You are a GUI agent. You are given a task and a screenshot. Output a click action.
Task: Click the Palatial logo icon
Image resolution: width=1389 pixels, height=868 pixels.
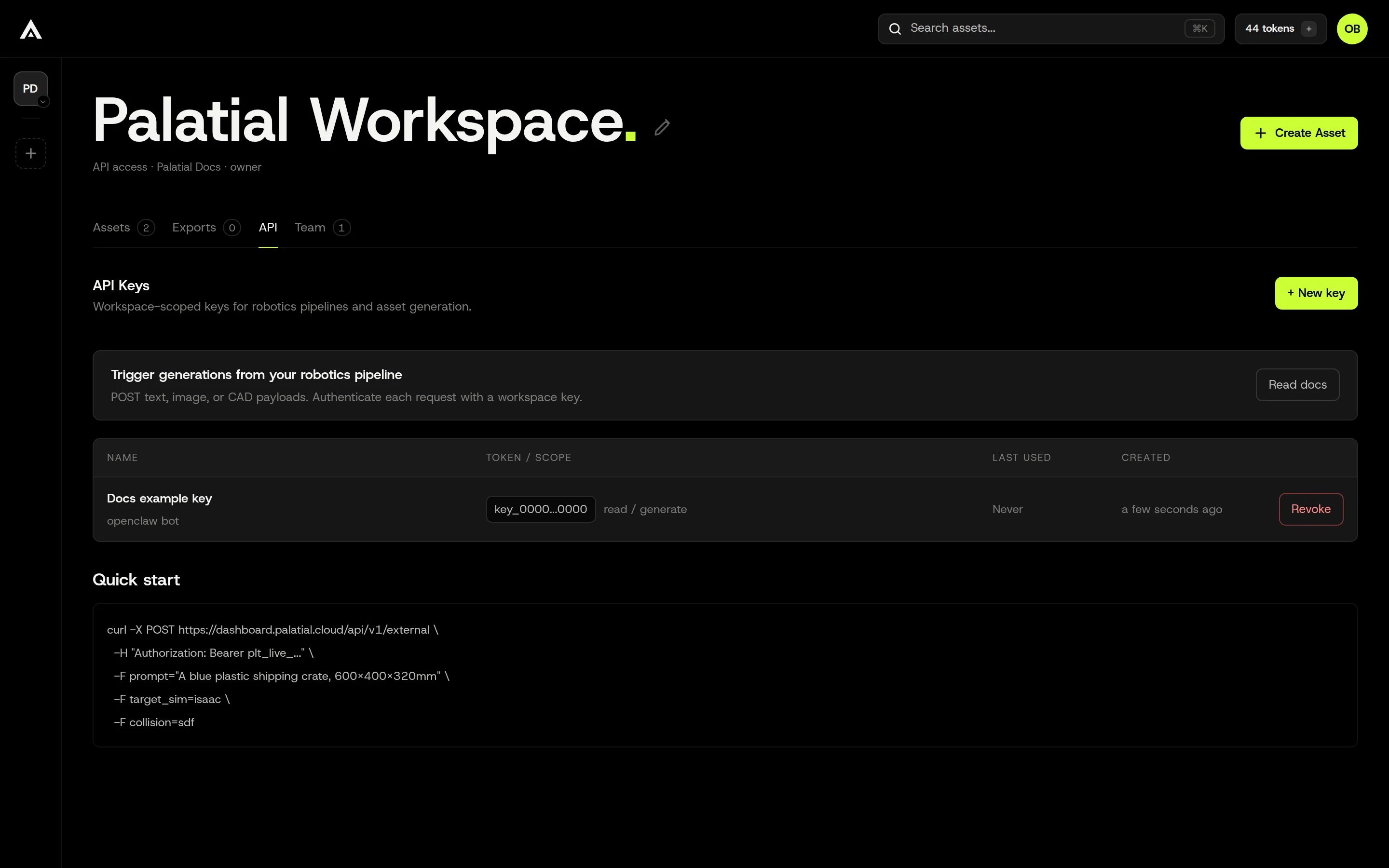[x=31, y=29]
